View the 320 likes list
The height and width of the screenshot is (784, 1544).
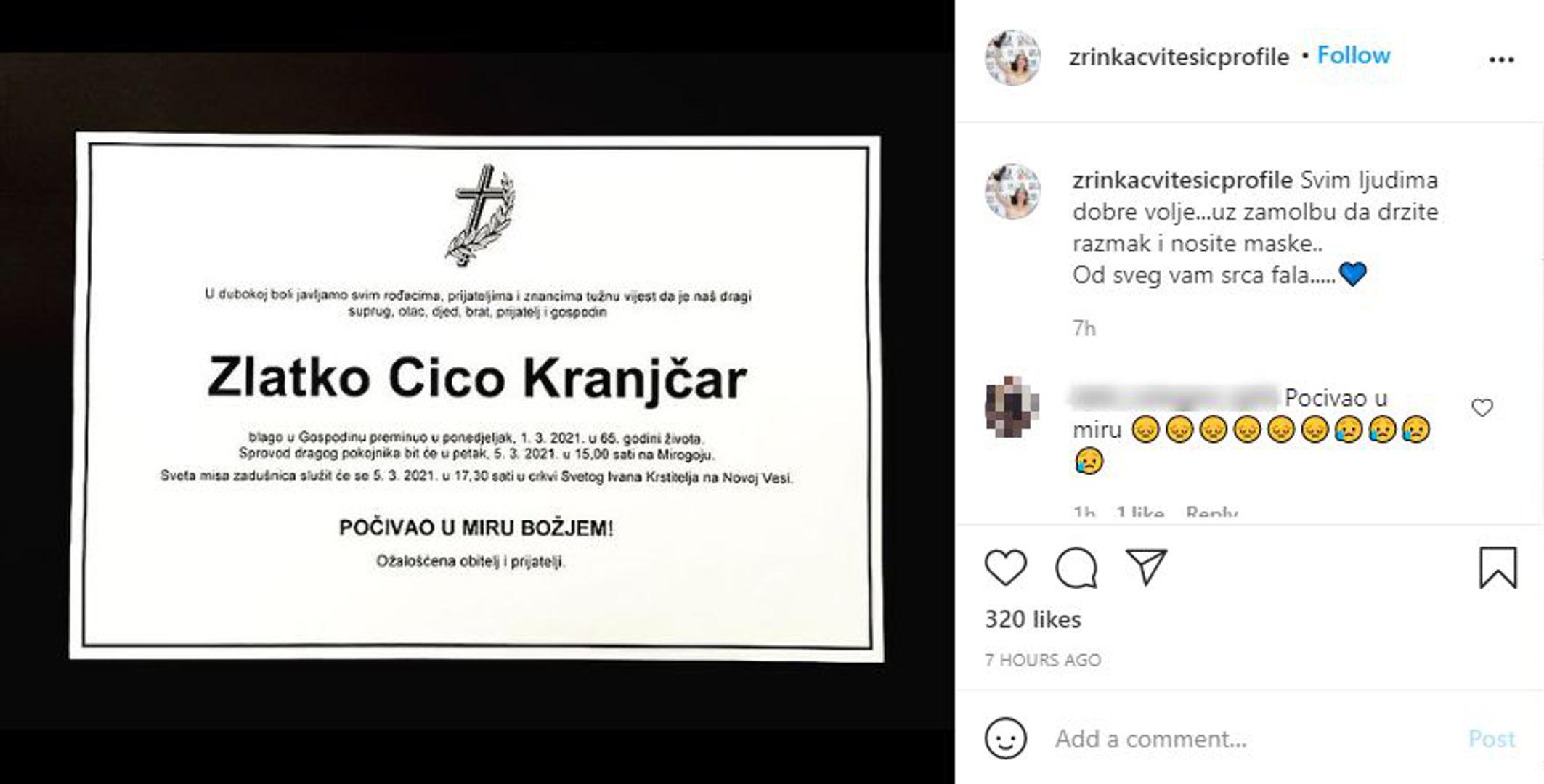(x=1033, y=619)
